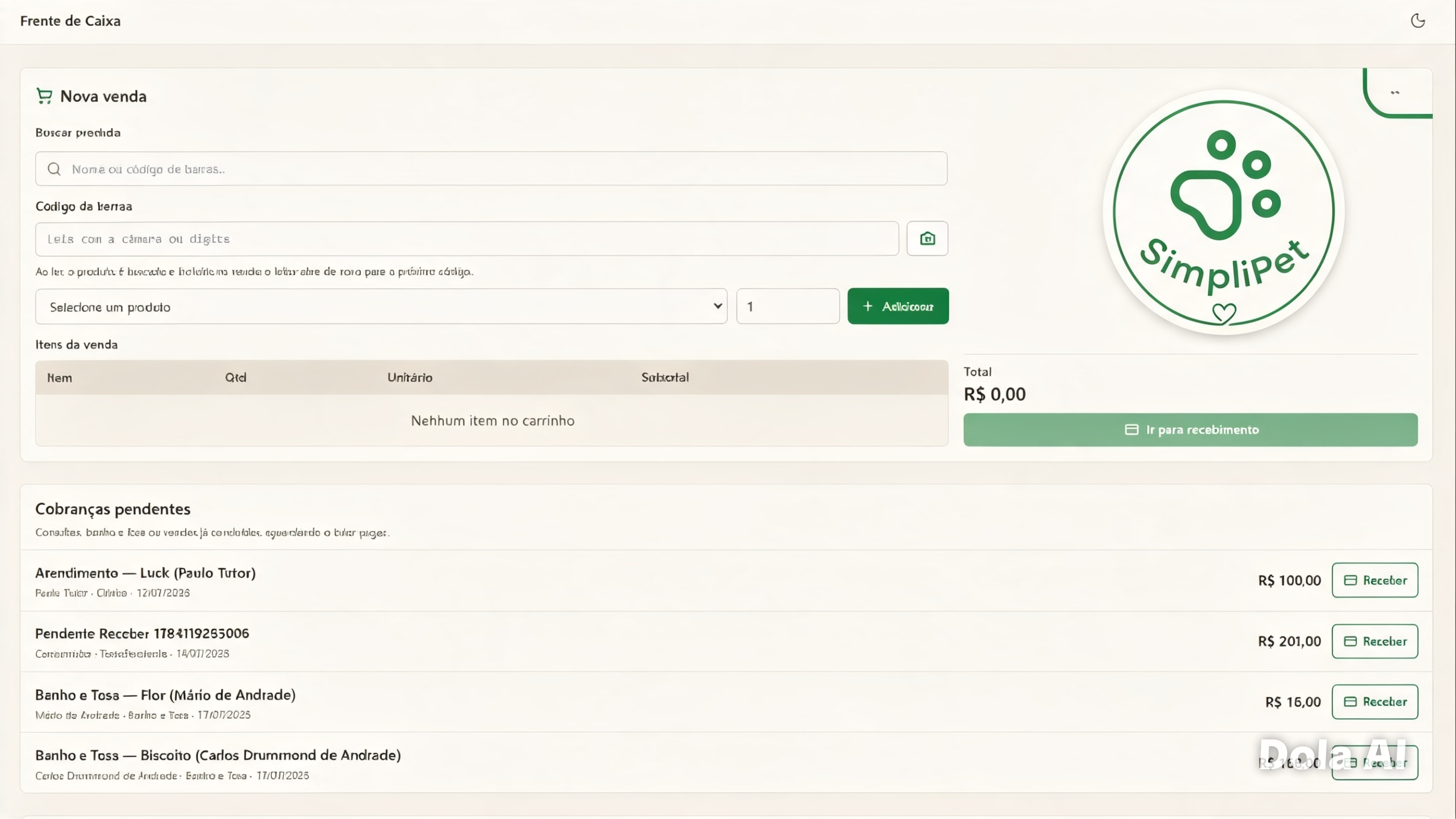Receive the Flor Banho e Tosa charge
The width and height of the screenshot is (1456, 819).
(1374, 702)
